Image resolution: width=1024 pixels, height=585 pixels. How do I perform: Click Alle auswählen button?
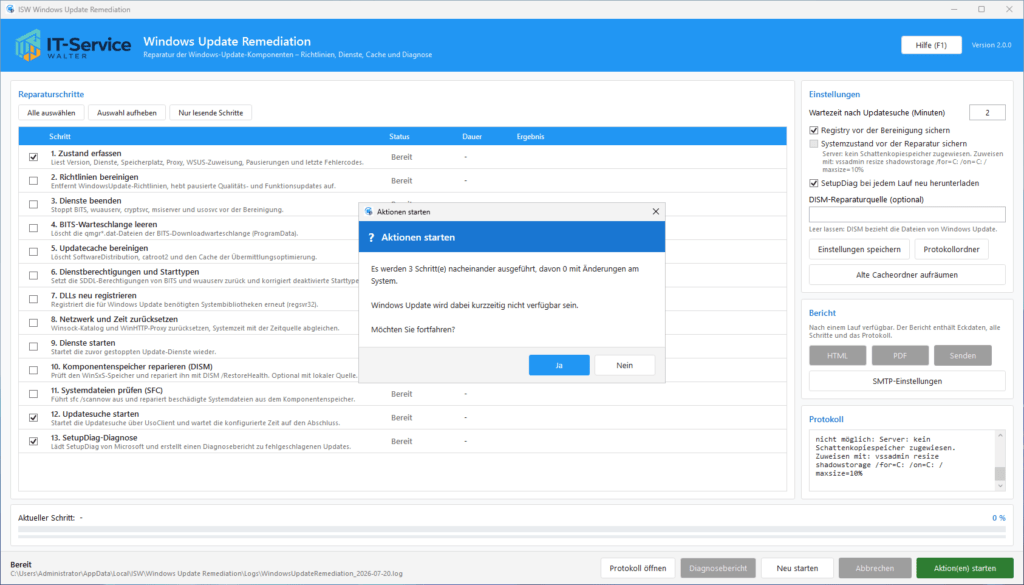(x=51, y=113)
